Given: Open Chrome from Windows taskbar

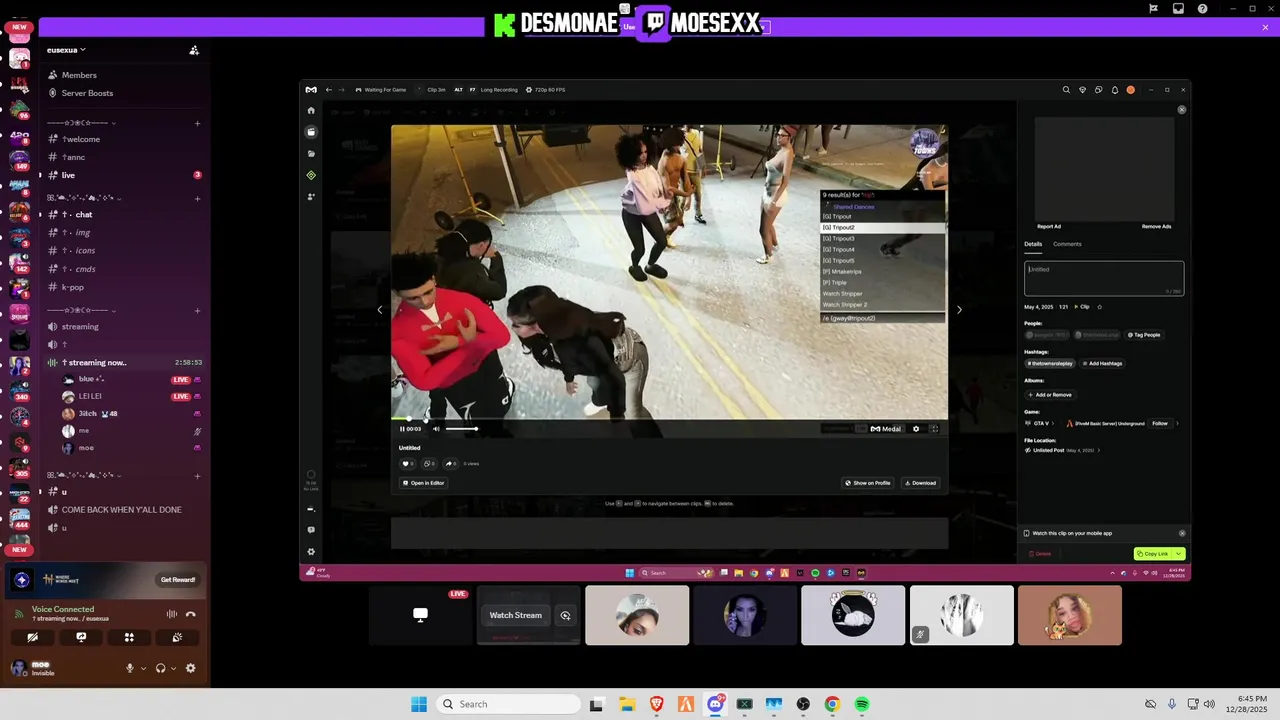Looking at the screenshot, I should click(832, 704).
